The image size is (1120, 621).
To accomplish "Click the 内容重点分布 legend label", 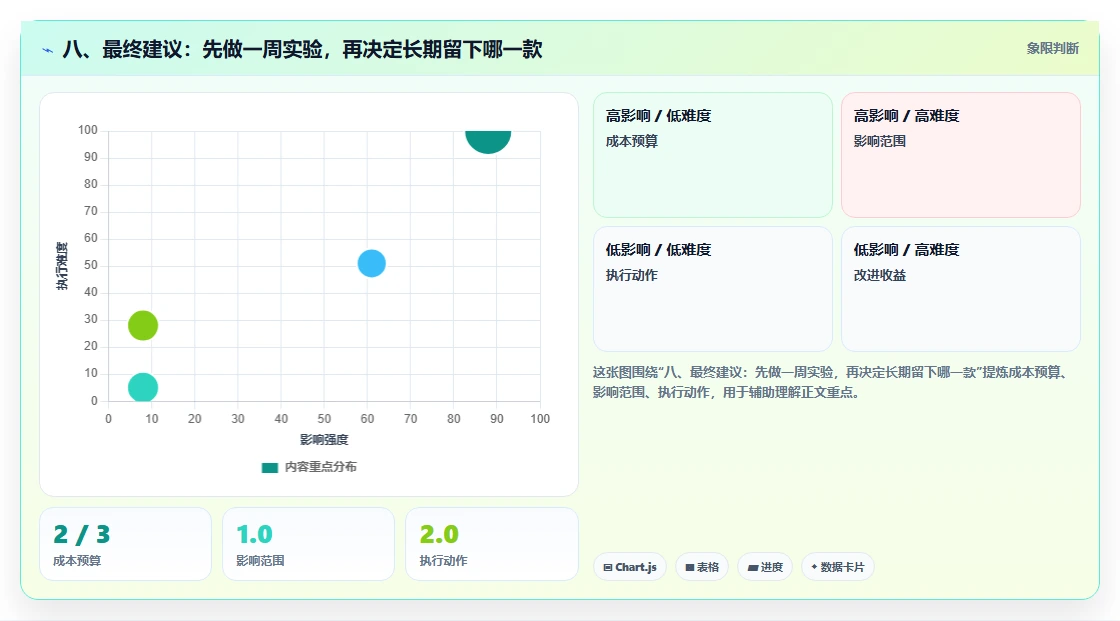I will 321,467.
